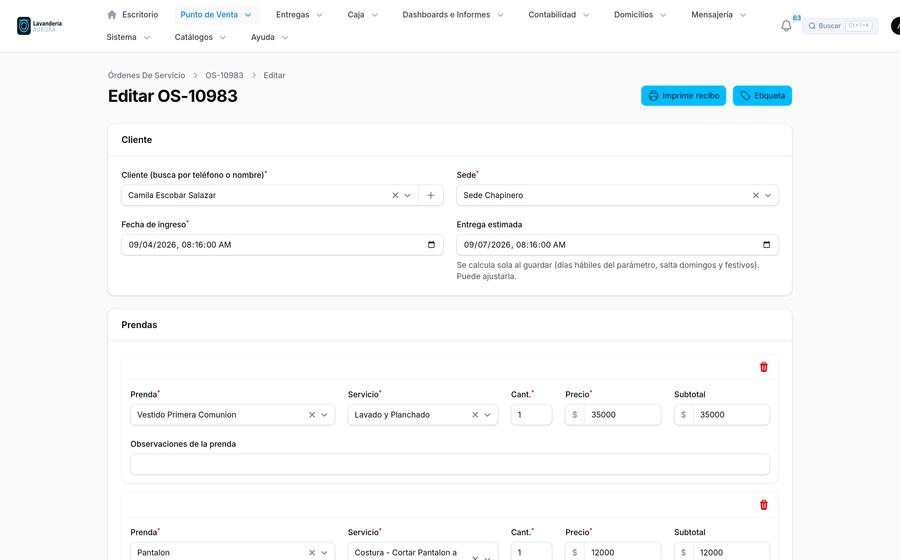Click the Lavandería Aurora logo
Screen dimensions: 900x560
pyautogui.click(x=39, y=26)
